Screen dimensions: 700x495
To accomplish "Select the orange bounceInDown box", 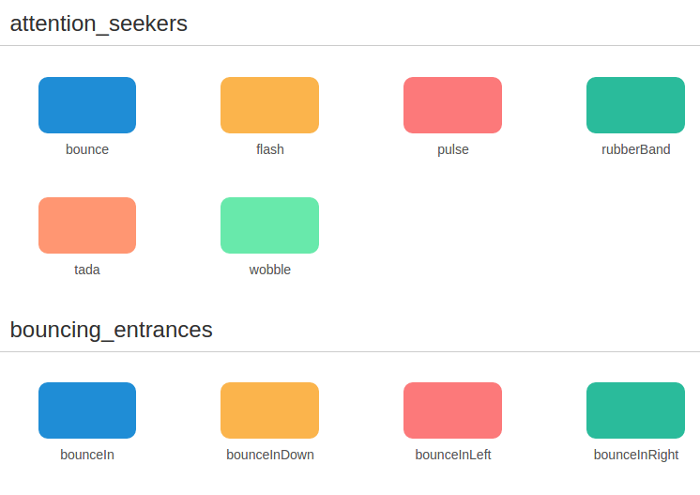I will (270, 410).
